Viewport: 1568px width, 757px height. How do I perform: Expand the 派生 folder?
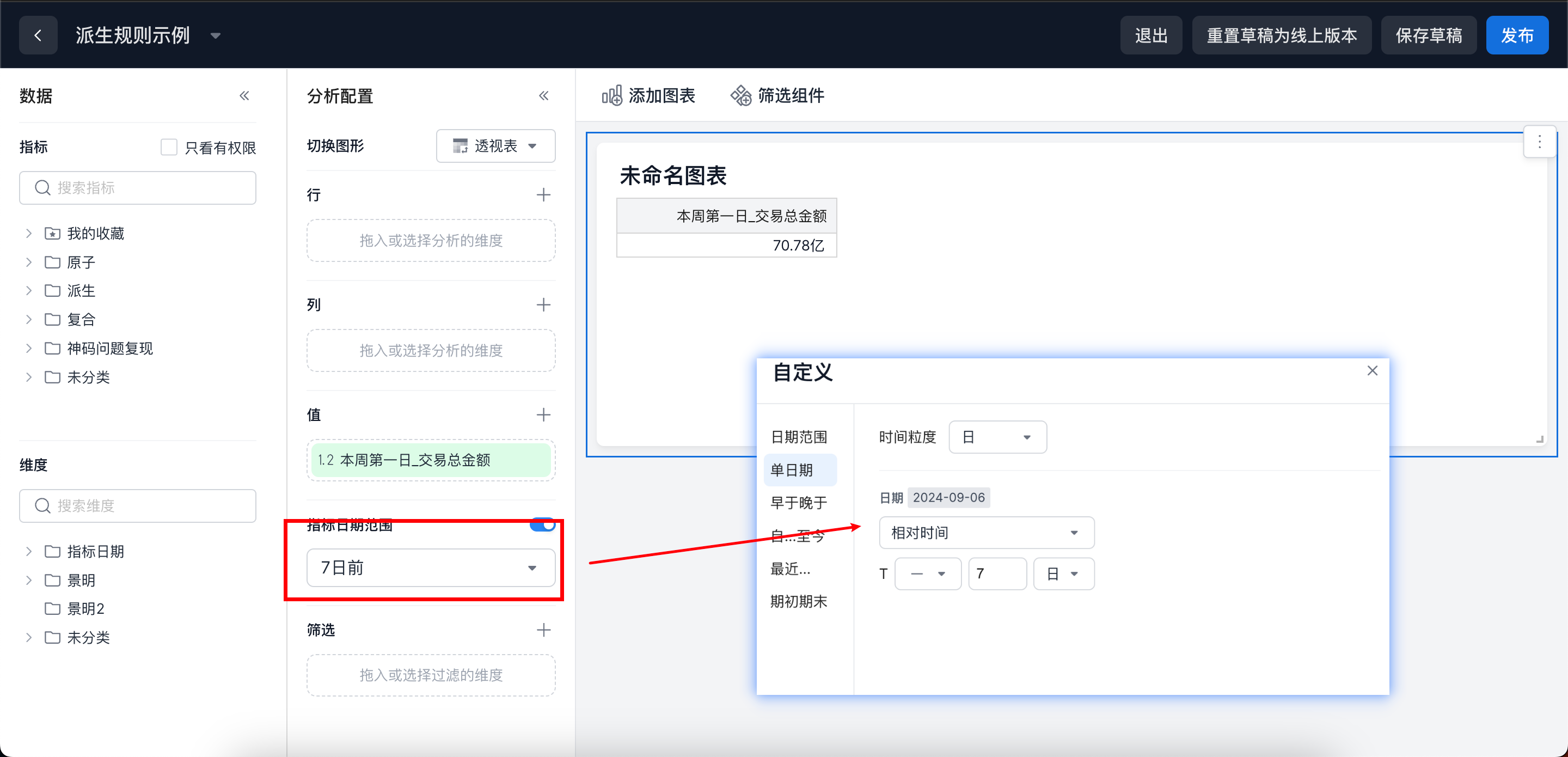pos(29,290)
